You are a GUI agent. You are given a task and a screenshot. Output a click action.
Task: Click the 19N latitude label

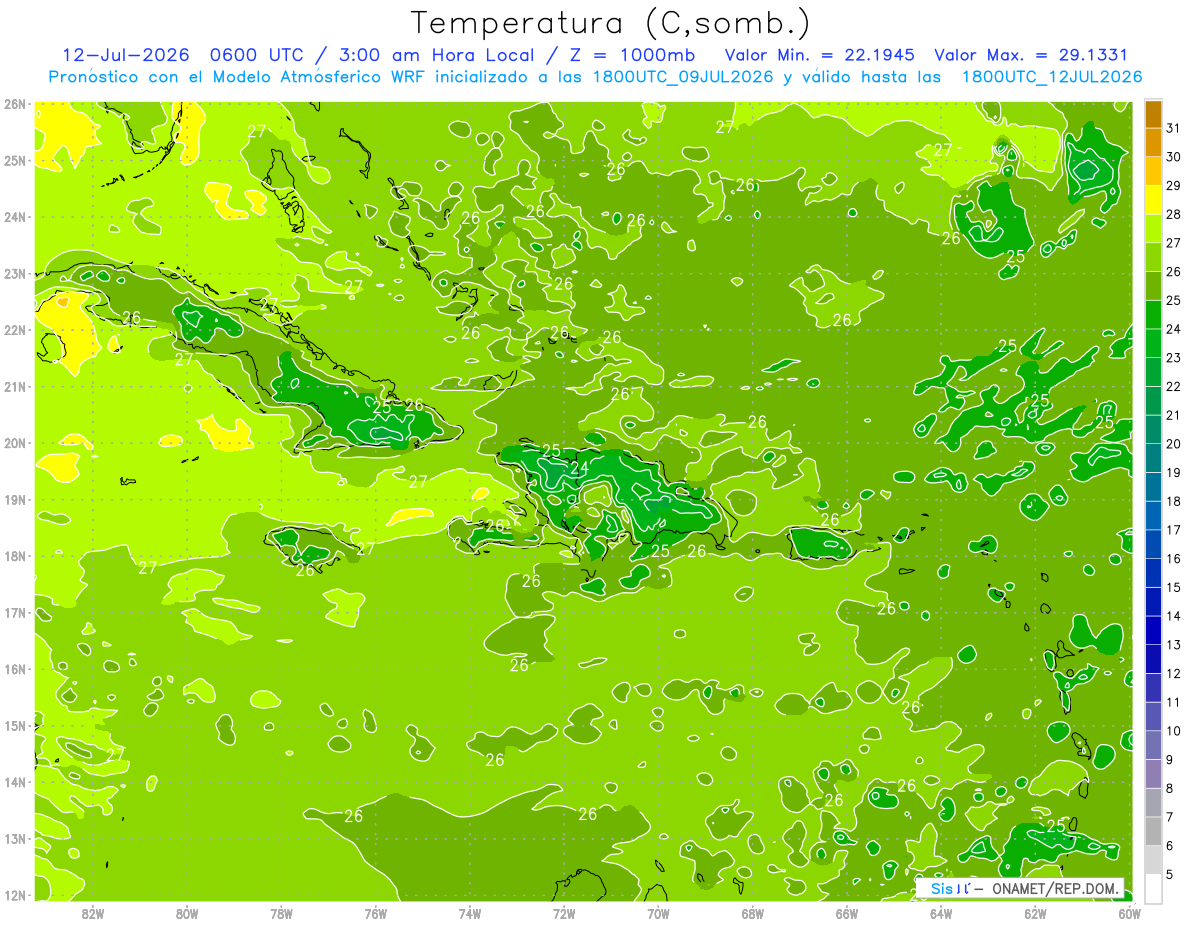point(14,500)
